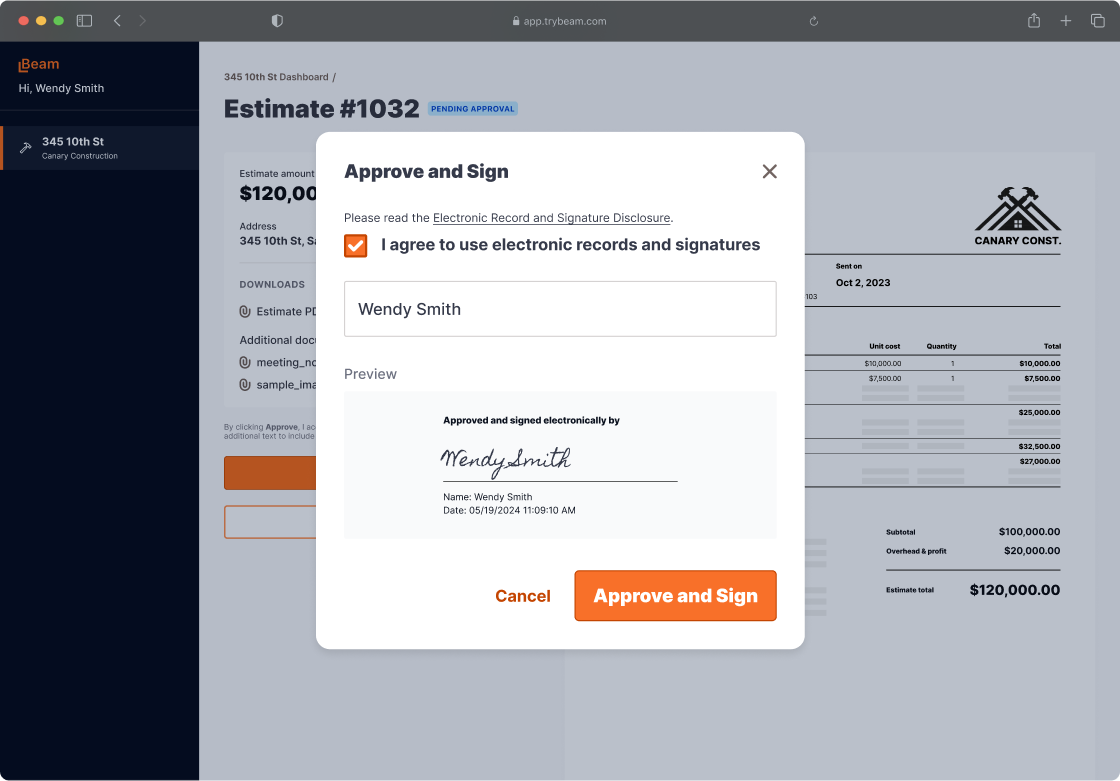
Task: Click the paperclip icon beside Estimate PDF
Action: [x=243, y=311]
